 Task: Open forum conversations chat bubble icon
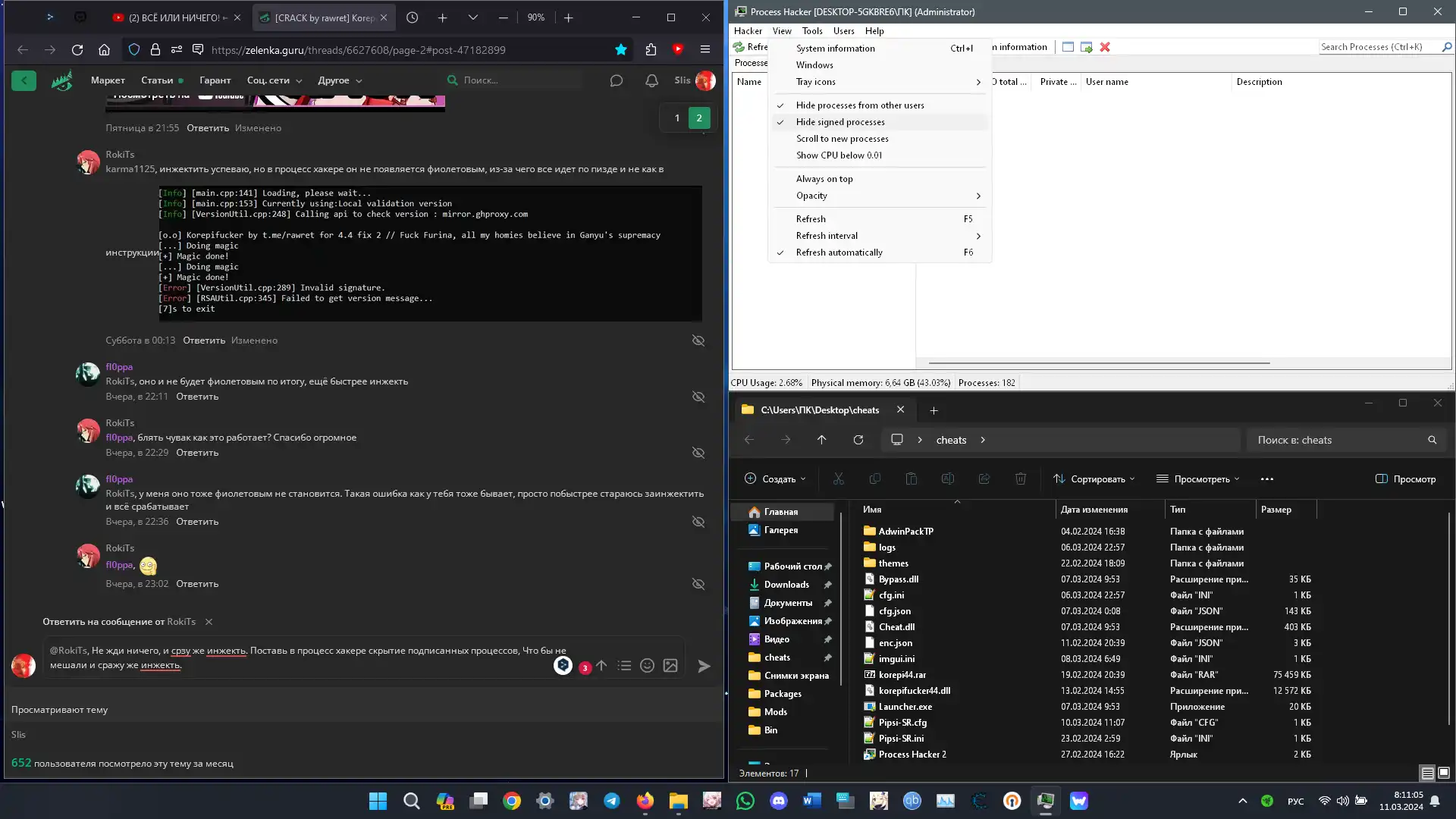pyautogui.click(x=617, y=80)
